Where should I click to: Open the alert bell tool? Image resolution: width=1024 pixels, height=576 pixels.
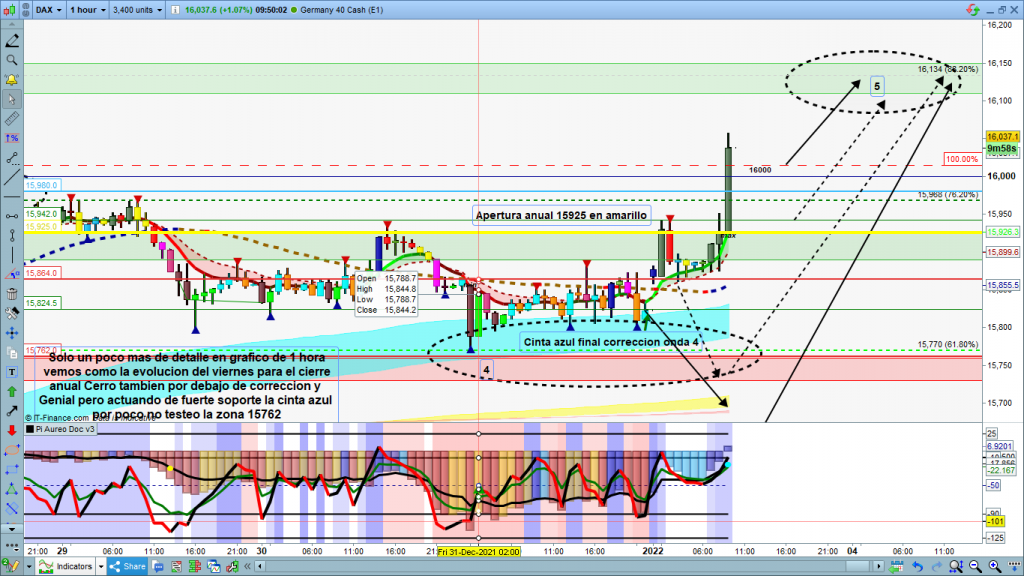pyautogui.click(x=12, y=80)
